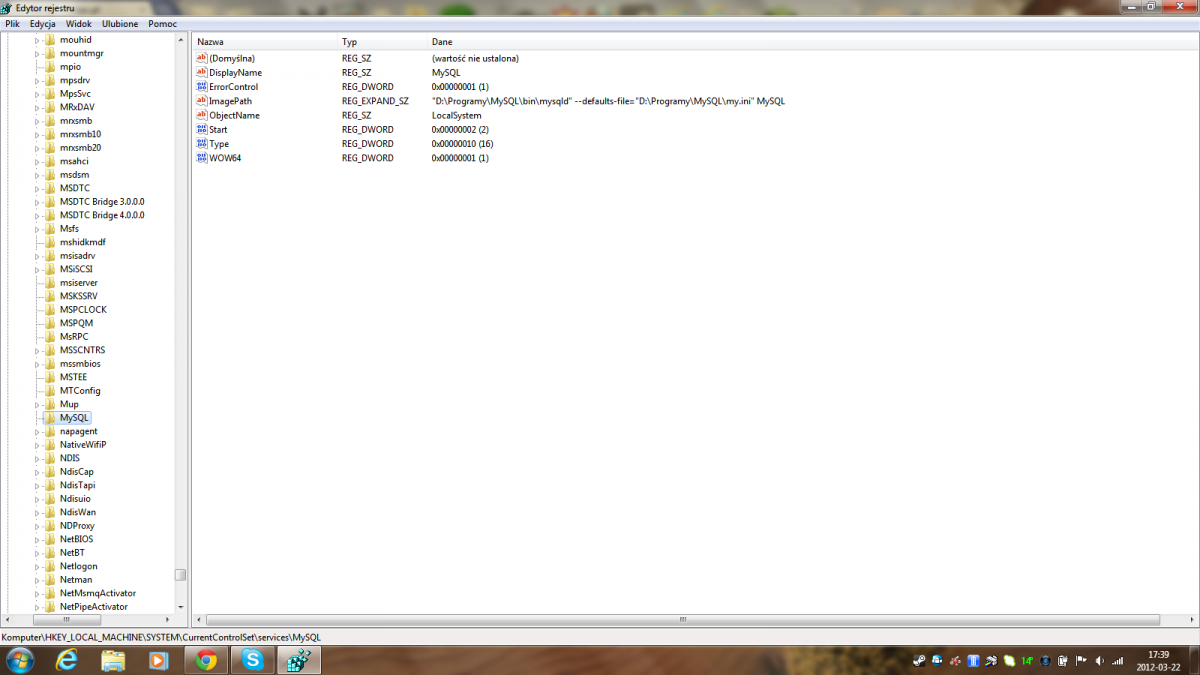Open Google Chrome from the taskbar
Viewport: 1200px width, 675px height.
pos(207,660)
